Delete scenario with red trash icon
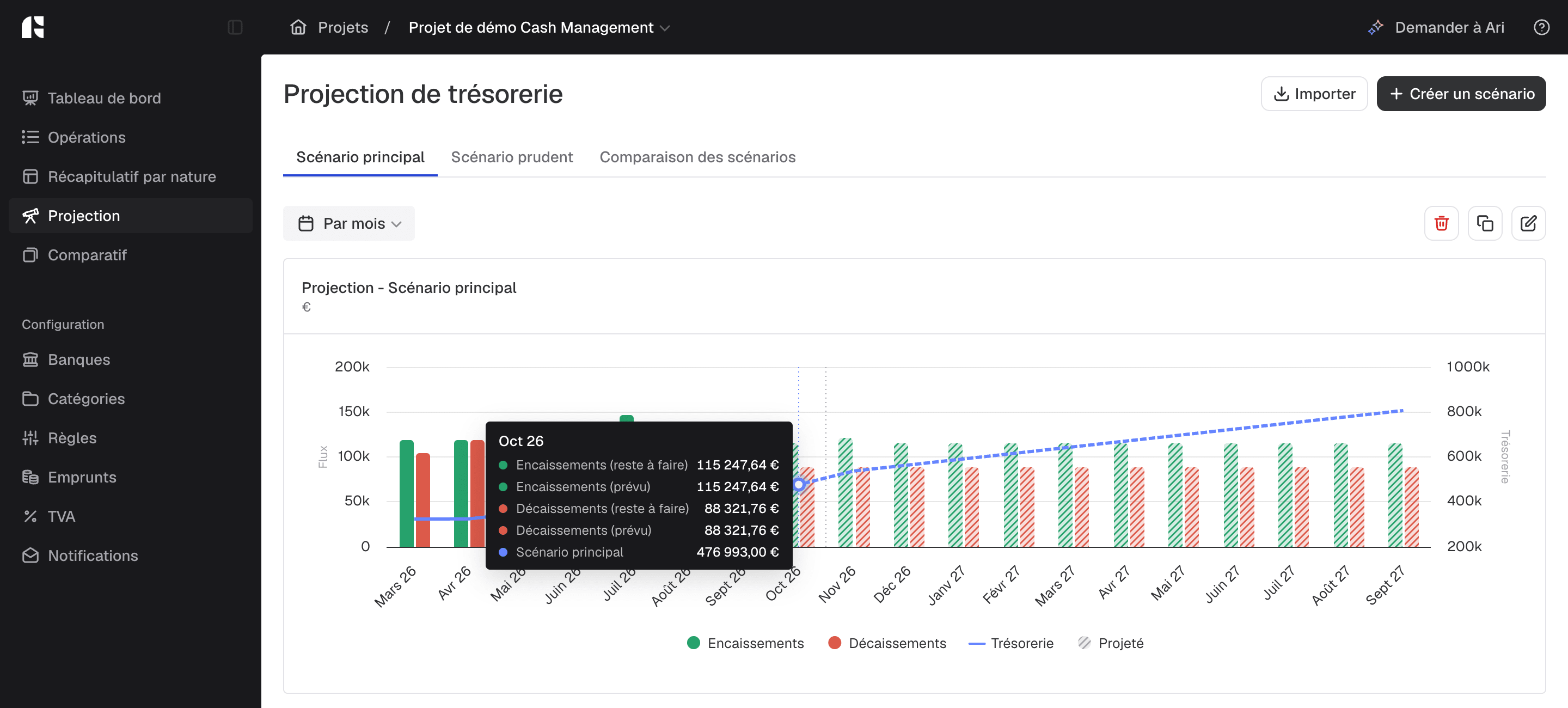The height and width of the screenshot is (708, 1568). pyautogui.click(x=1441, y=223)
